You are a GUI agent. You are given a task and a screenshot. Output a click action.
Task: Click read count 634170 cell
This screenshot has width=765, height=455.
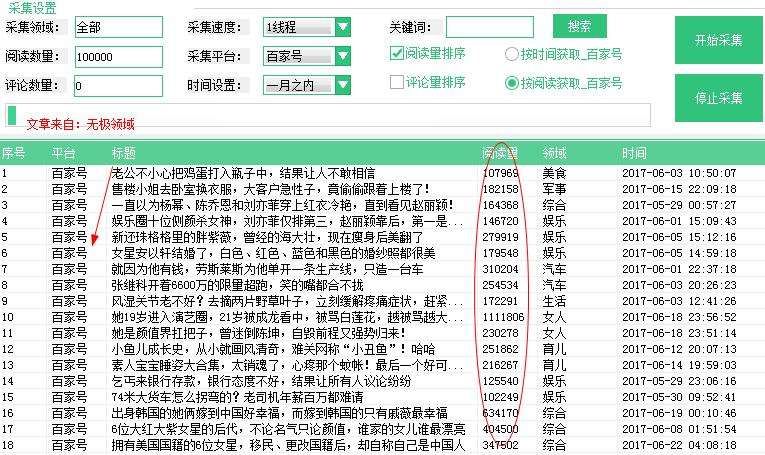coord(501,413)
